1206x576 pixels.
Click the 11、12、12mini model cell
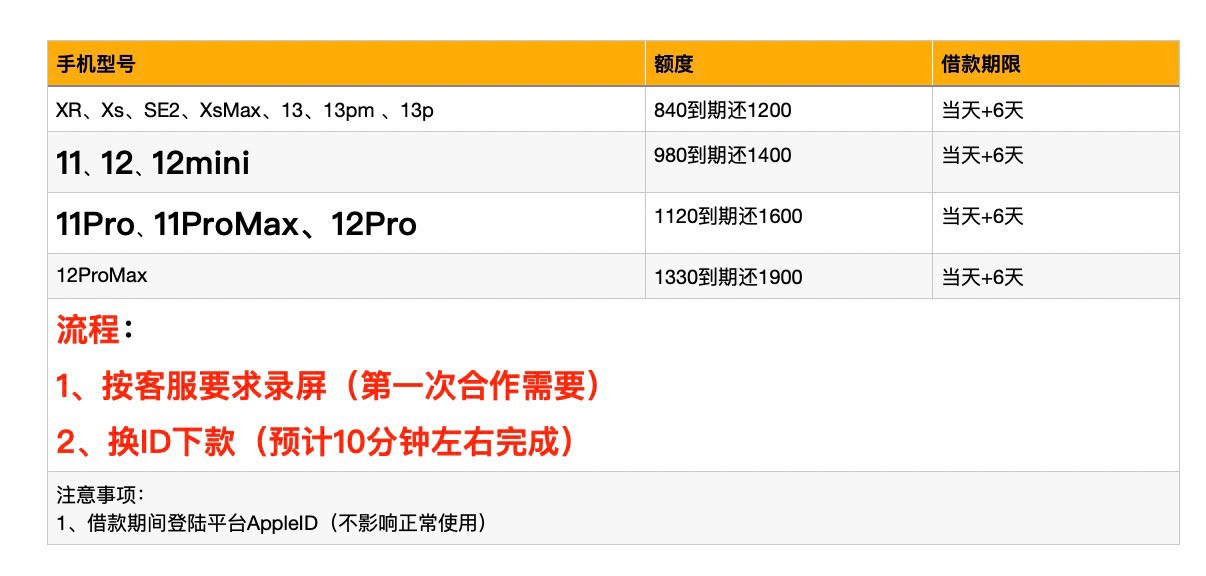click(153, 163)
